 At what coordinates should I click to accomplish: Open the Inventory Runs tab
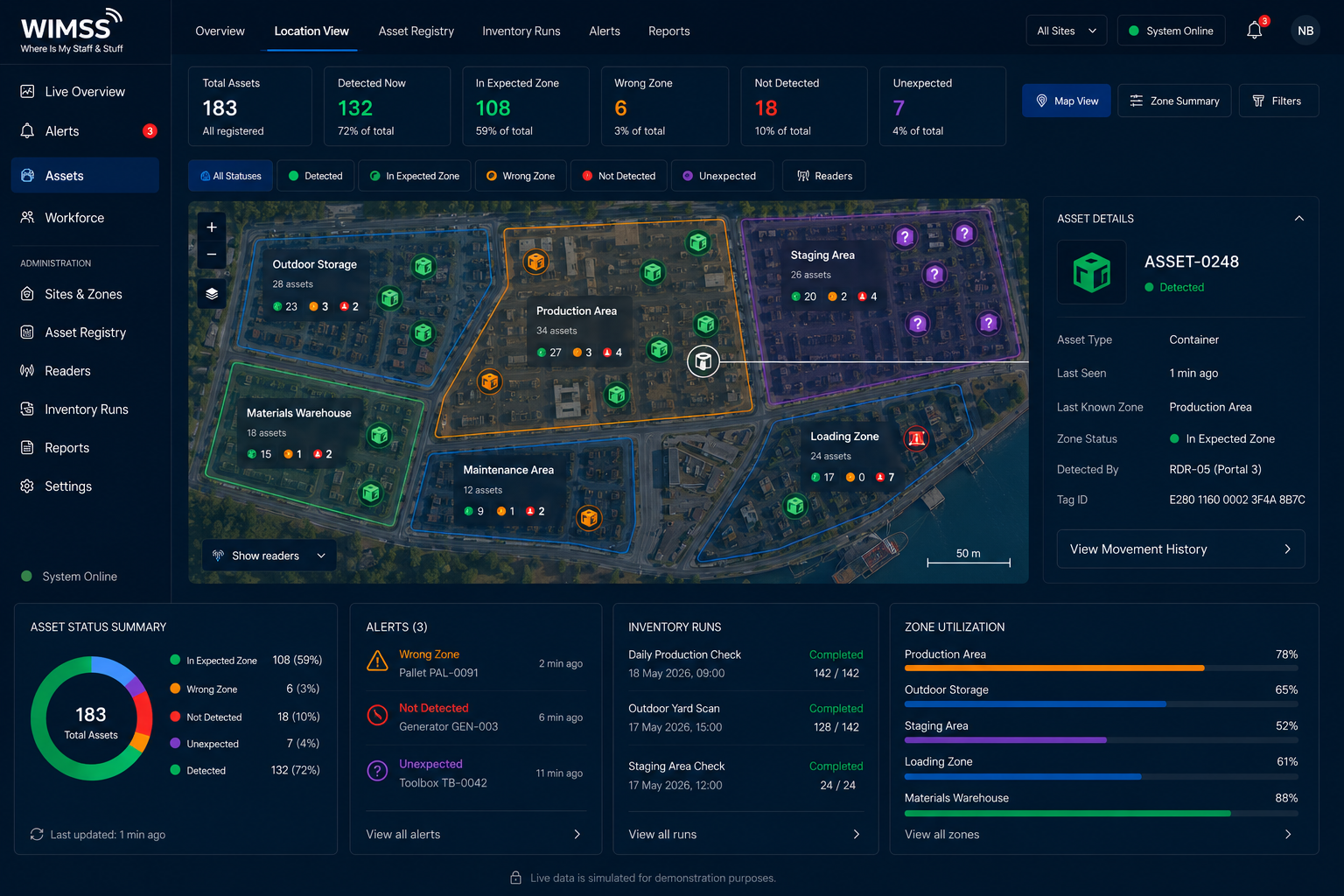(521, 31)
